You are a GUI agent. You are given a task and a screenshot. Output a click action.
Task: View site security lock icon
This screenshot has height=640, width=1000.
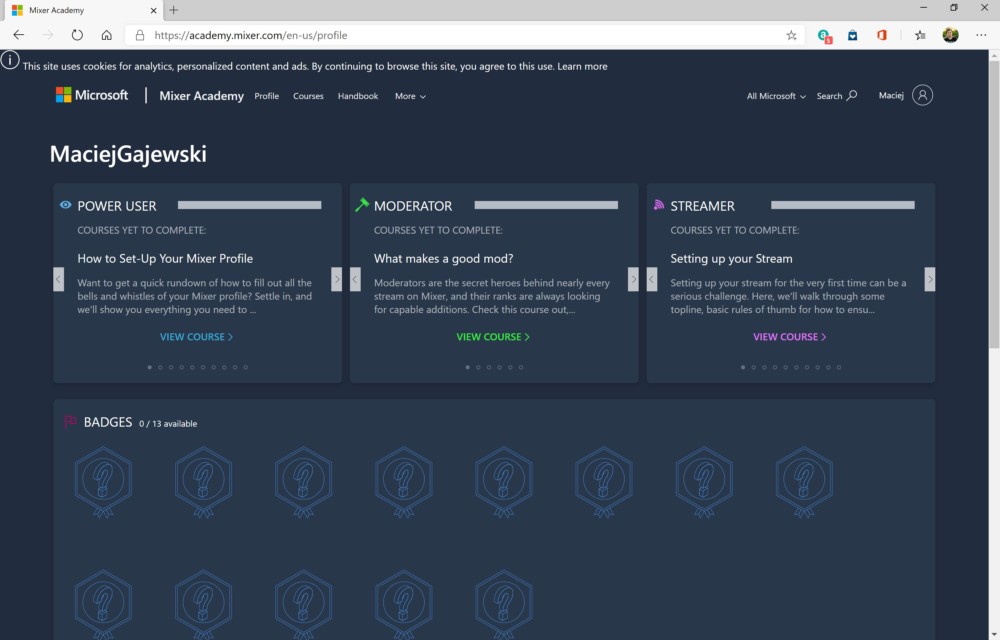[x=140, y=35]
